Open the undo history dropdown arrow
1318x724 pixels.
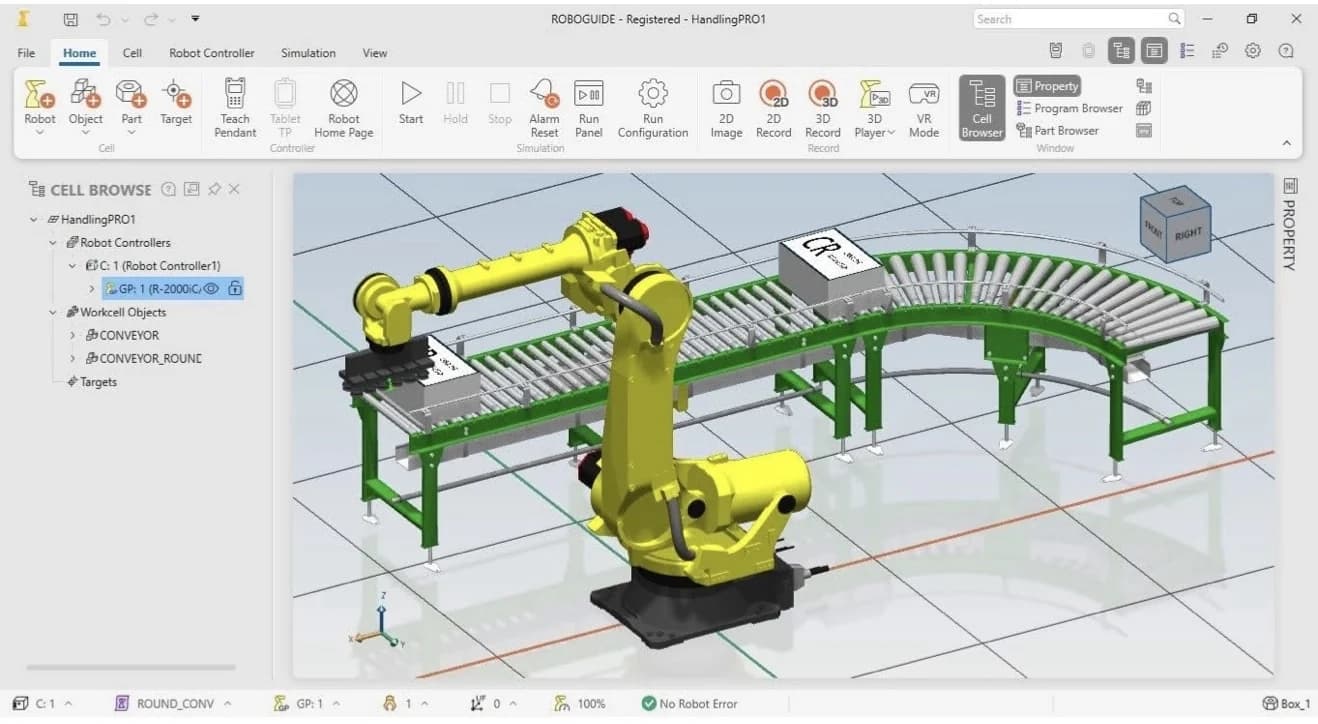124,19
